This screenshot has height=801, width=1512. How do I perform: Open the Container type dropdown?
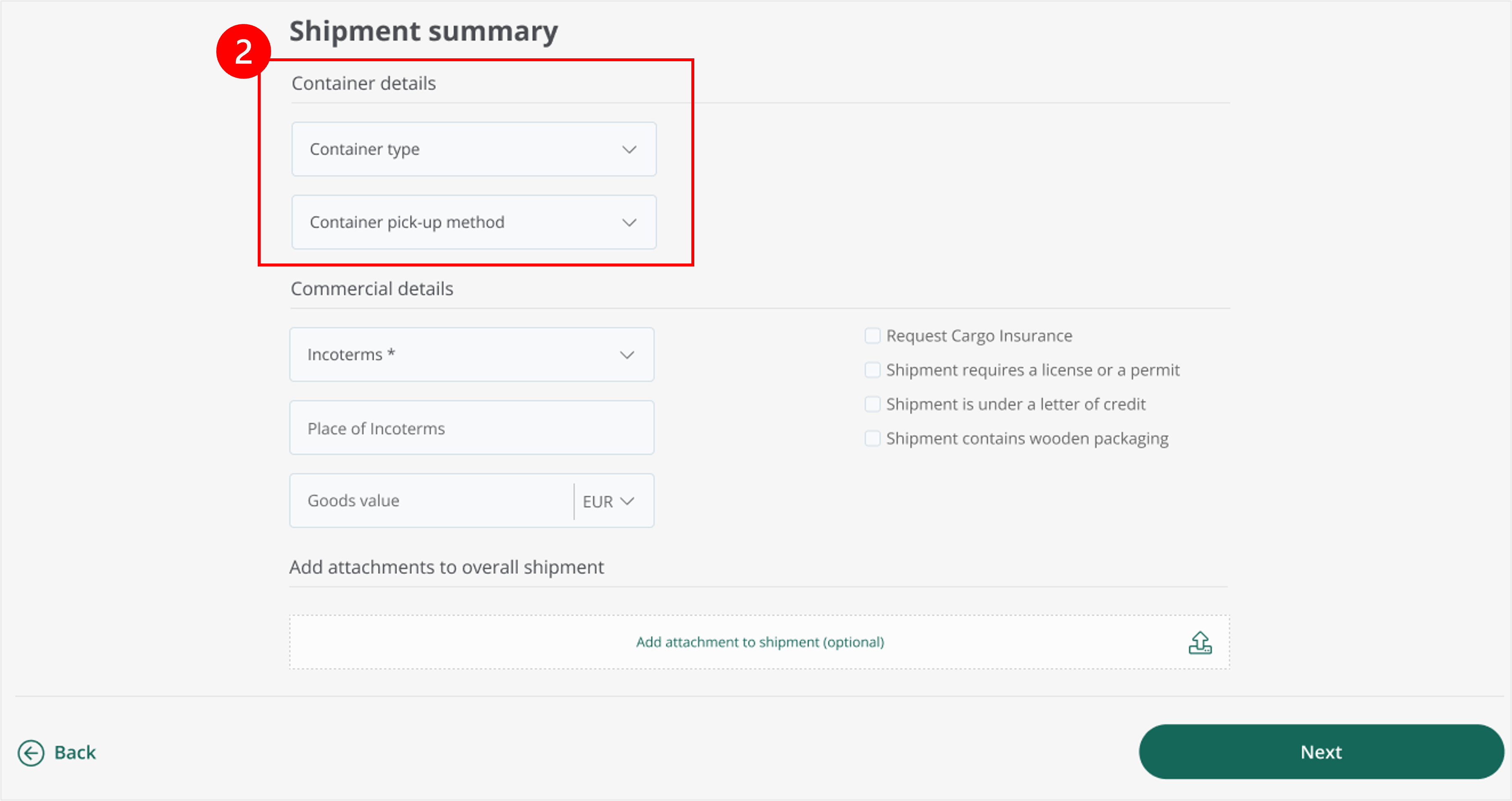[473, 149]
